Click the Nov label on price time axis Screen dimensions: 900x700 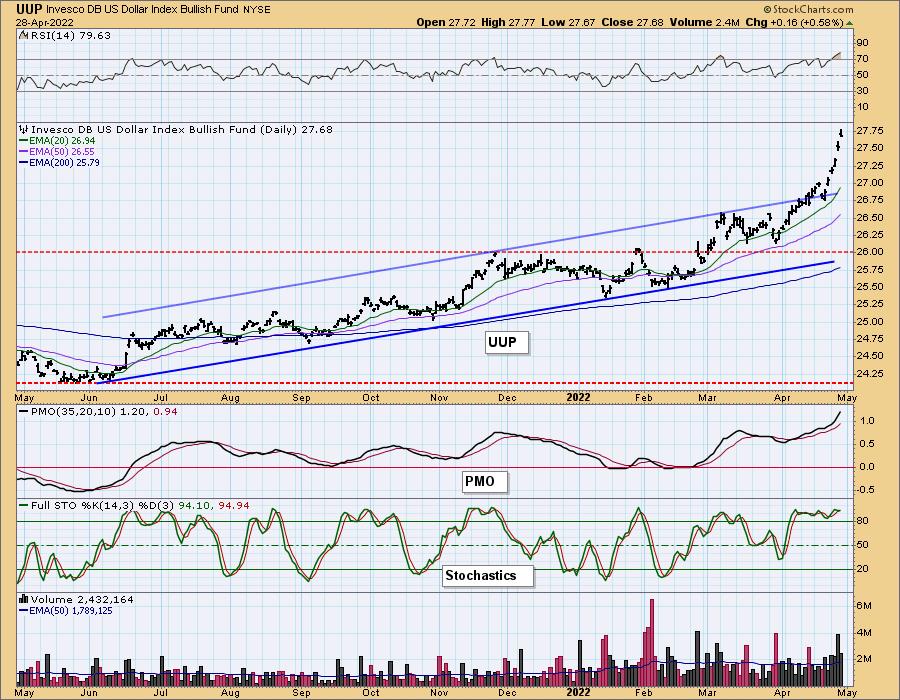point(439,397)
